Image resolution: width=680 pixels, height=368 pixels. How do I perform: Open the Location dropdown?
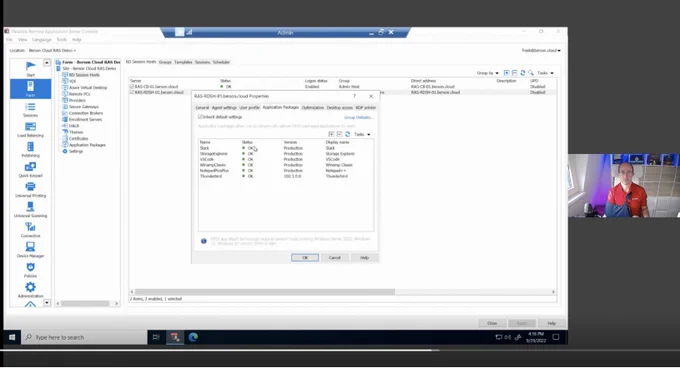tap(52, 50)
